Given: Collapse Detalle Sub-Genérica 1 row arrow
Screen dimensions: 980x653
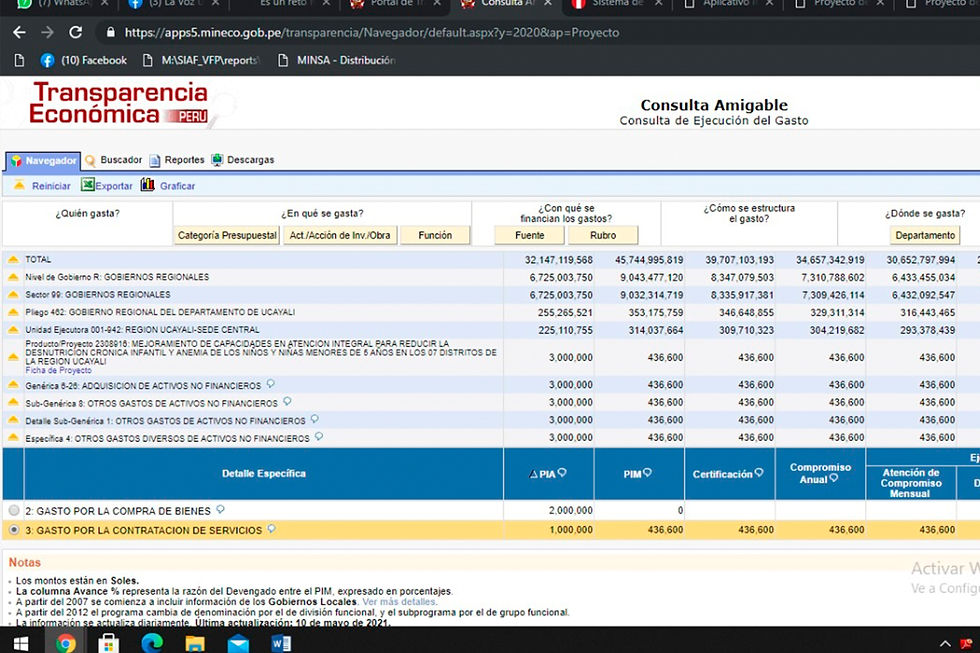Looking at the screenshot, I should pyautogui.click(x=13, y=420).
